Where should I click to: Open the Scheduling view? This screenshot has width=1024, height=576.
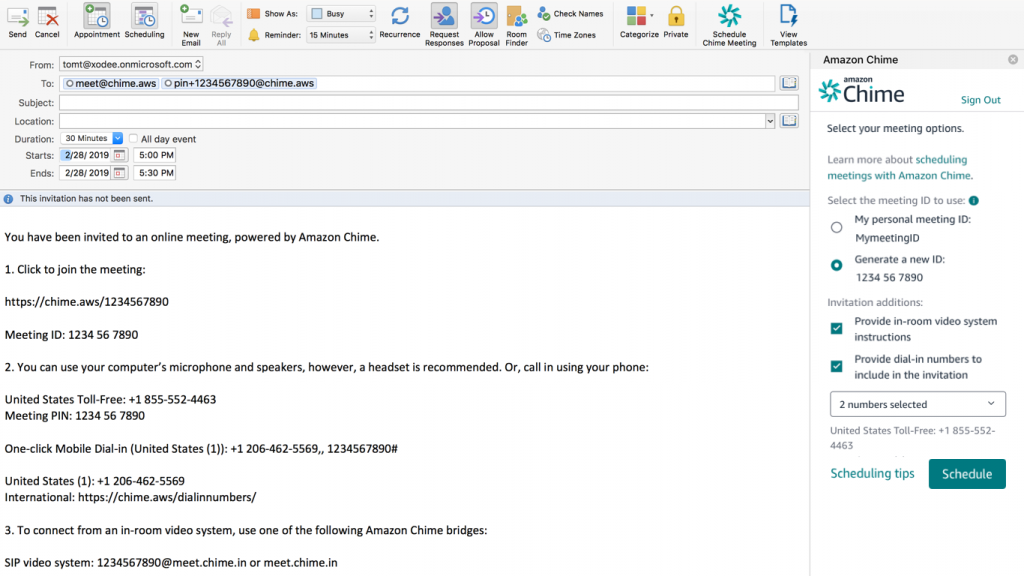click(x=144, y=22)
